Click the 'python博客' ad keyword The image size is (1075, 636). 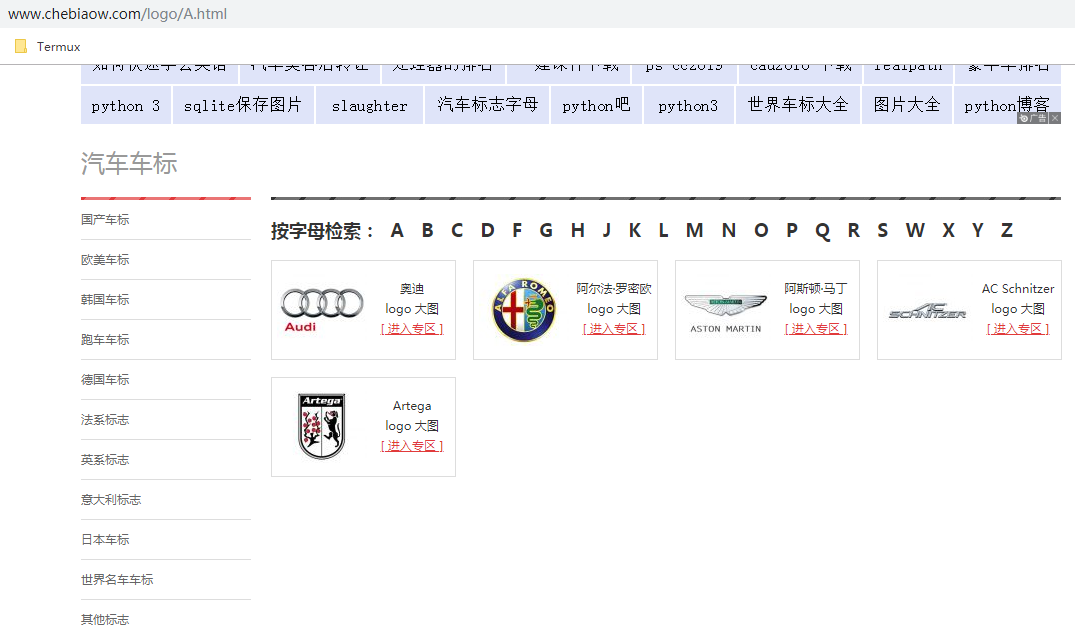coord(1006,105)
